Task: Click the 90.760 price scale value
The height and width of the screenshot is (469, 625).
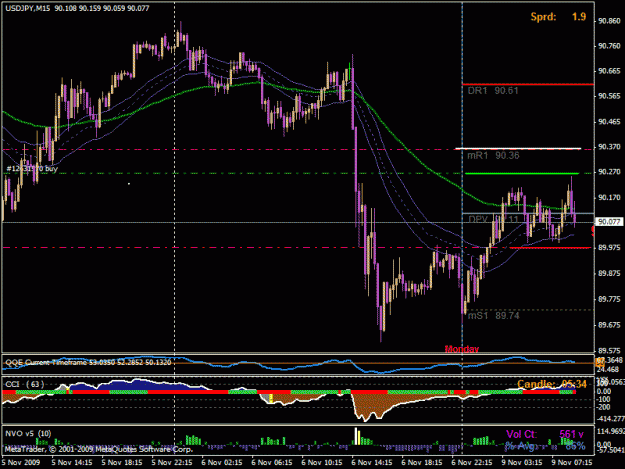Action: click(x=609, y=46)
